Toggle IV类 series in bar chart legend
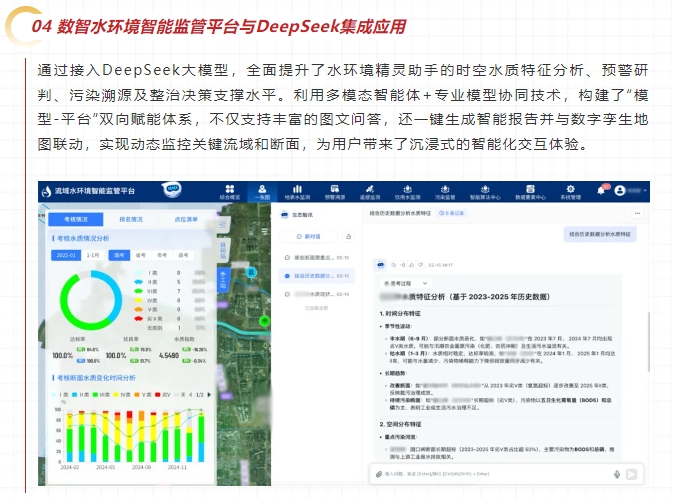Screen dimensions: 674x498 pyautogui.click(x=122, y=394)
